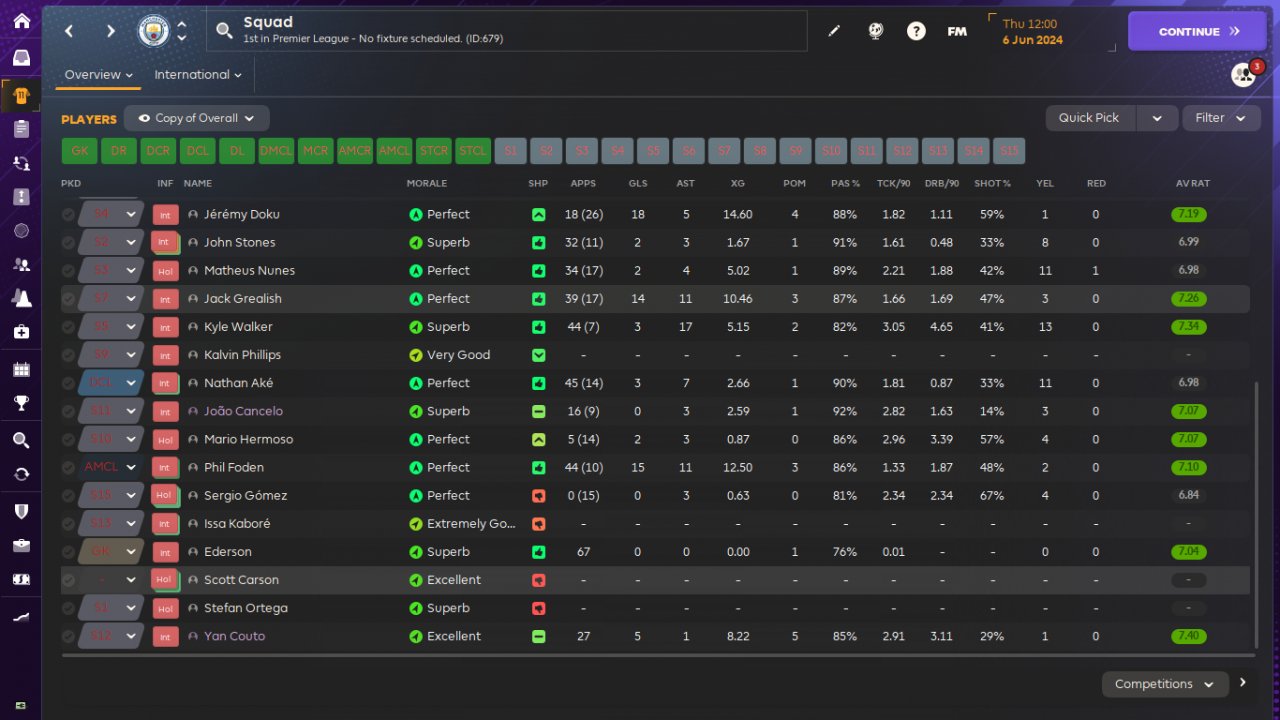Screen dimensions: 1280x720
Task: Open the Copy of Overall view dropdown
Action: (x=196, y=118)
